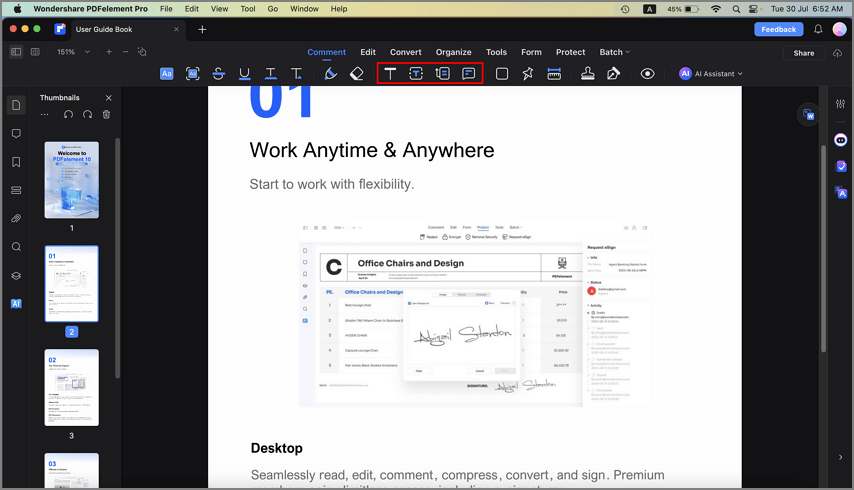This screenshot has width=854, height=490.
Task: Select the Area Highlight tool
Action: coord(192,74)
